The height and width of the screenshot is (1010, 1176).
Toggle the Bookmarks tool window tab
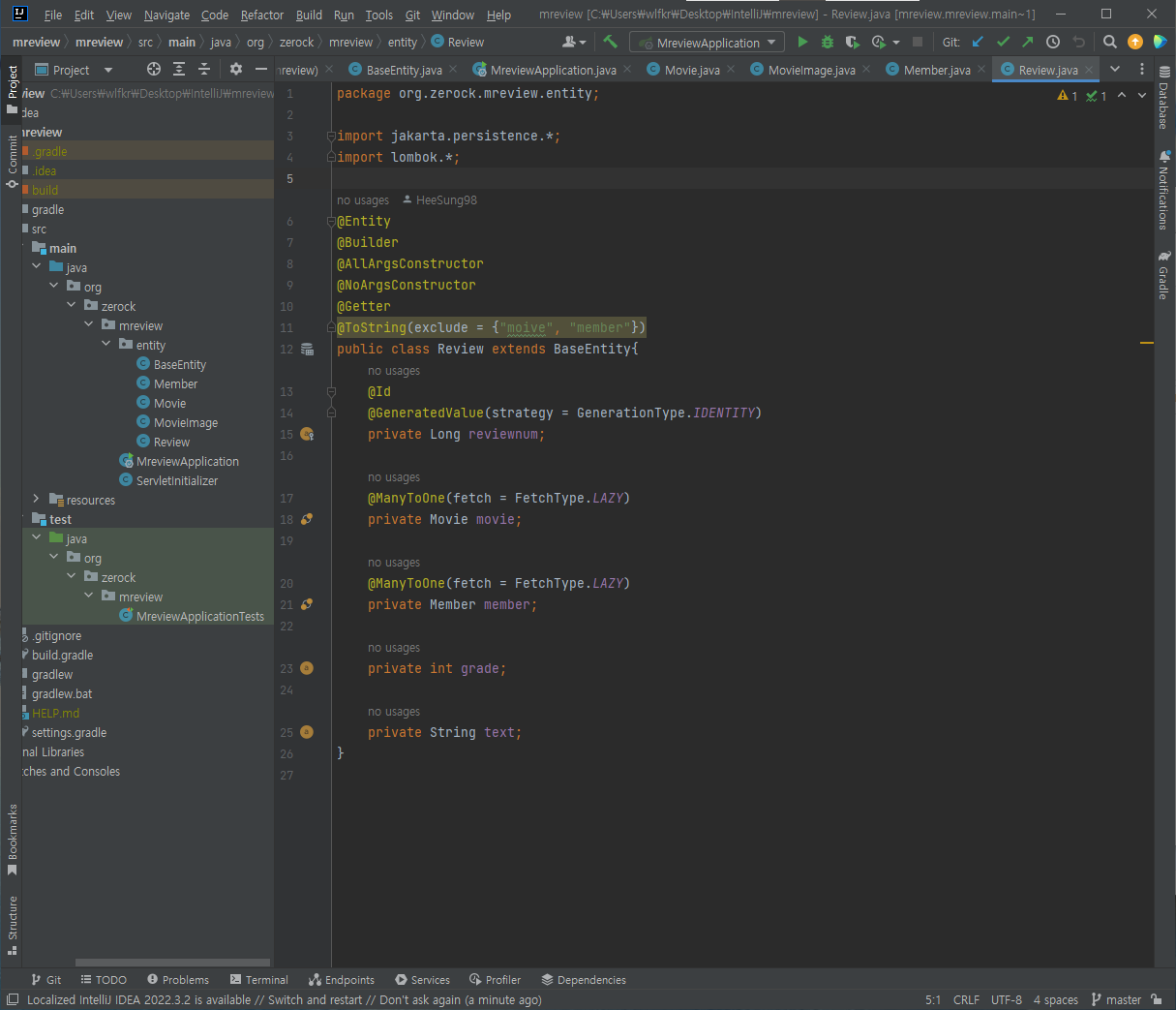click(13, 840)
